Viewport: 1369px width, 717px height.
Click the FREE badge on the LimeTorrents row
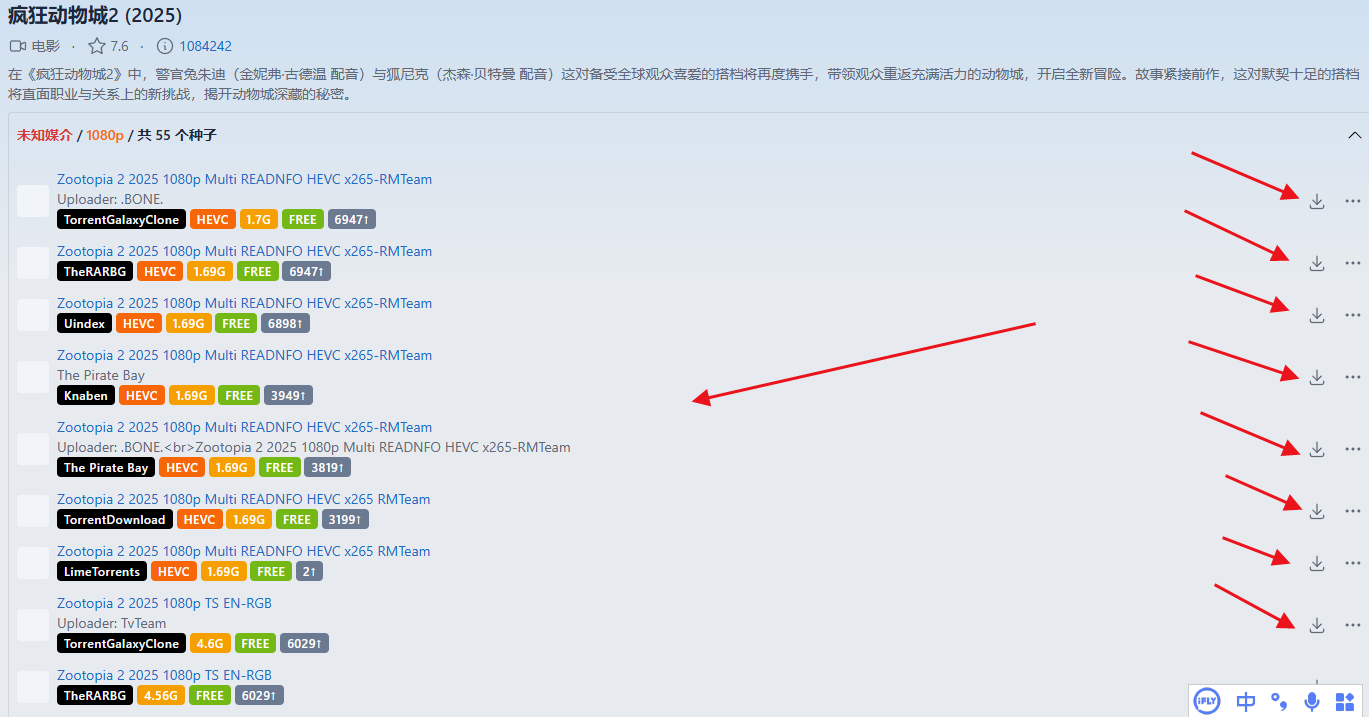pyautogui.click(x=270, y=572)
